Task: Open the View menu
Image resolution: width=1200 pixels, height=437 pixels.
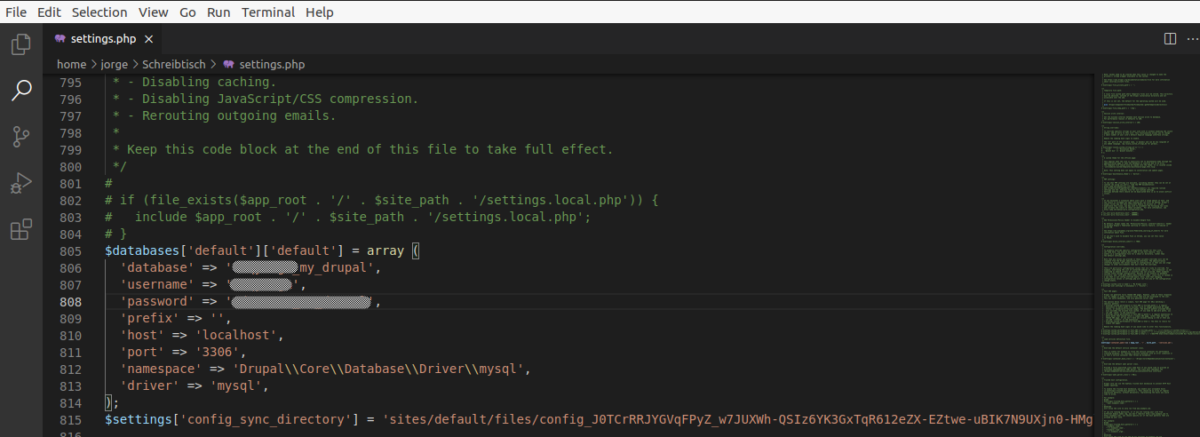Action: pyautogui.click(x=153, y=12)
